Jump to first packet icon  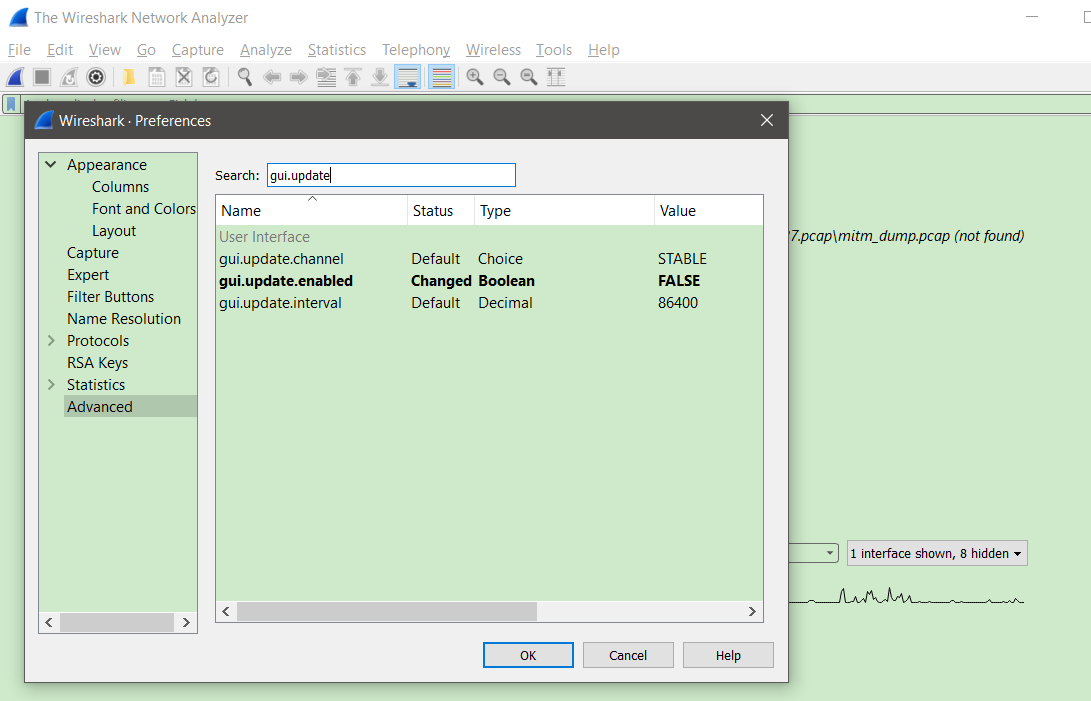coord(353,77)
